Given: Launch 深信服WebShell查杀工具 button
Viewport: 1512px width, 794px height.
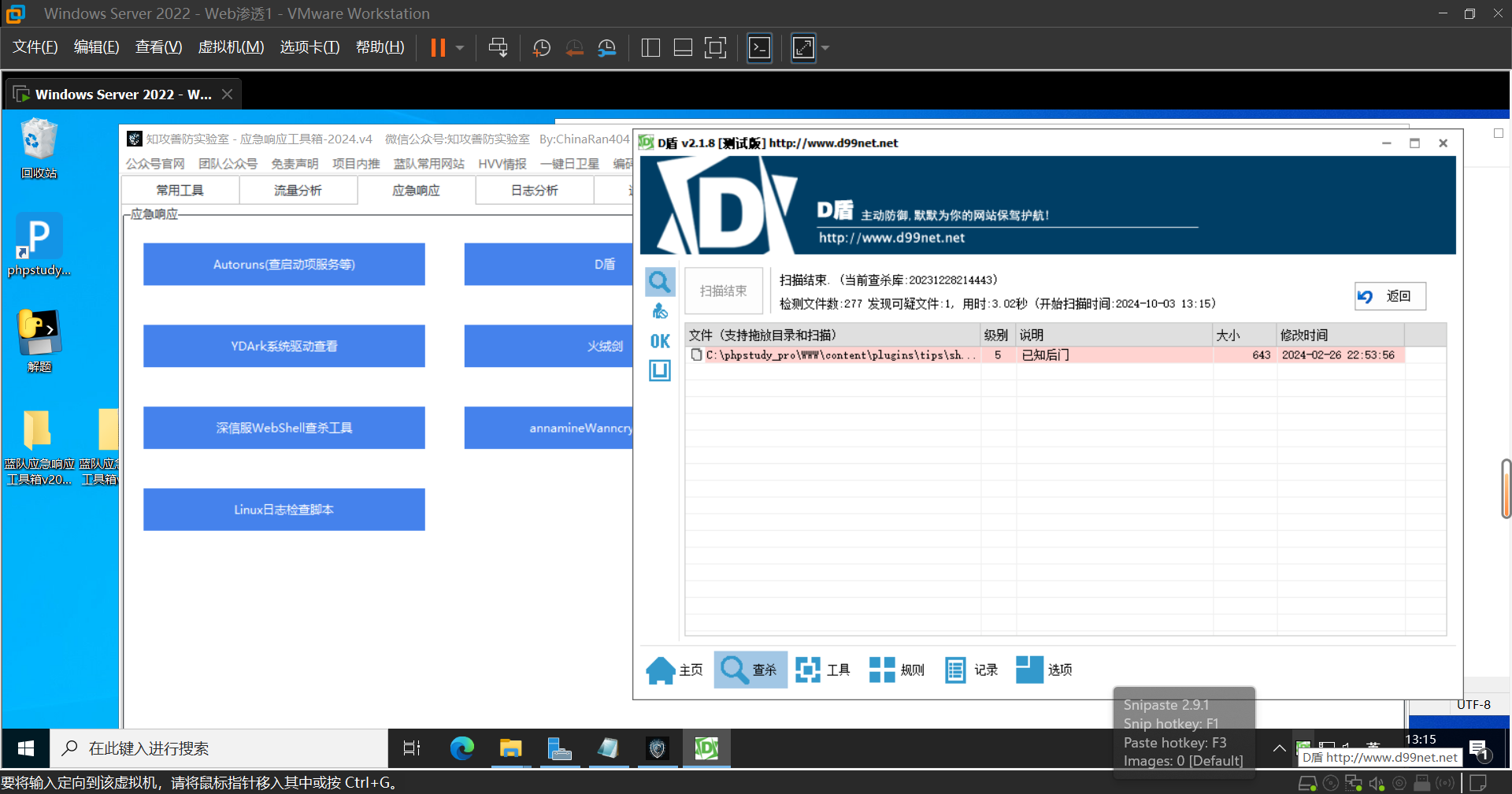Looking at the screenshot, I should tap(284, 429).
